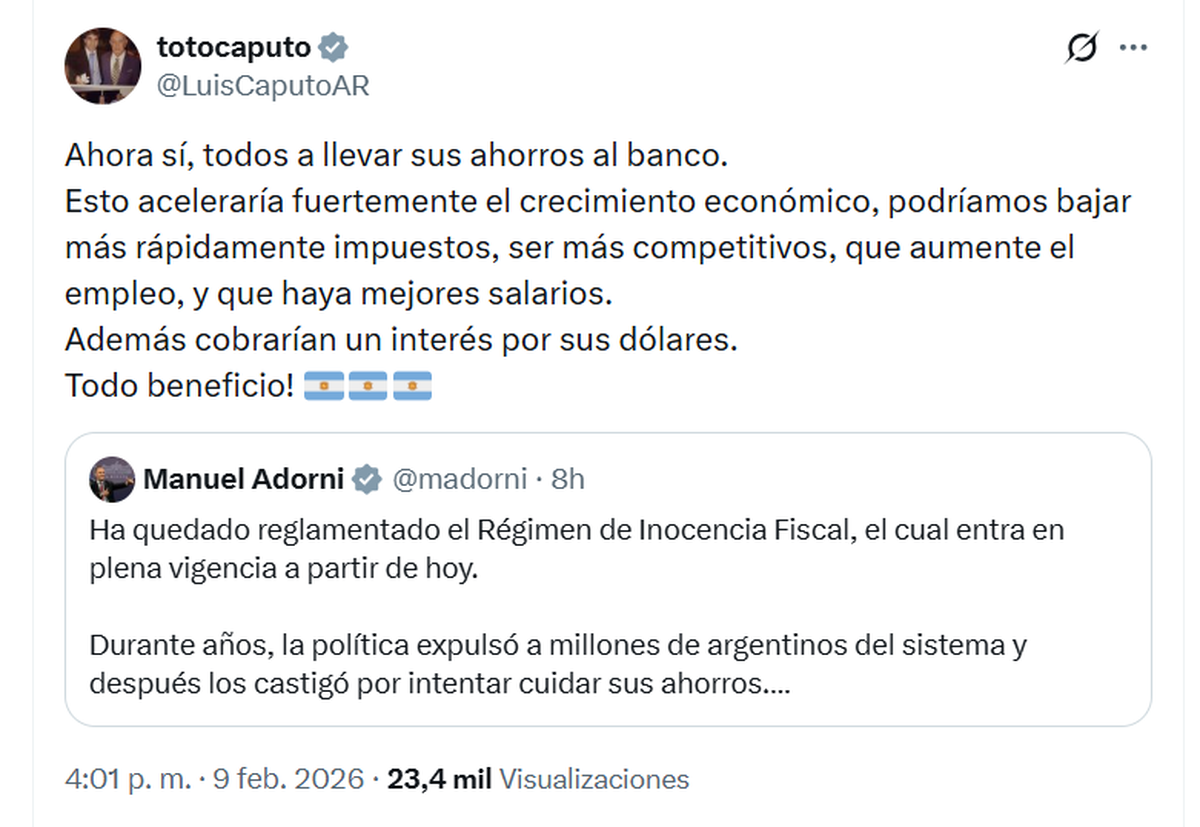The image size is (1200, 827).
Task: View the 23,4 mil Visualizaciones count
Action: pos(538,779)
